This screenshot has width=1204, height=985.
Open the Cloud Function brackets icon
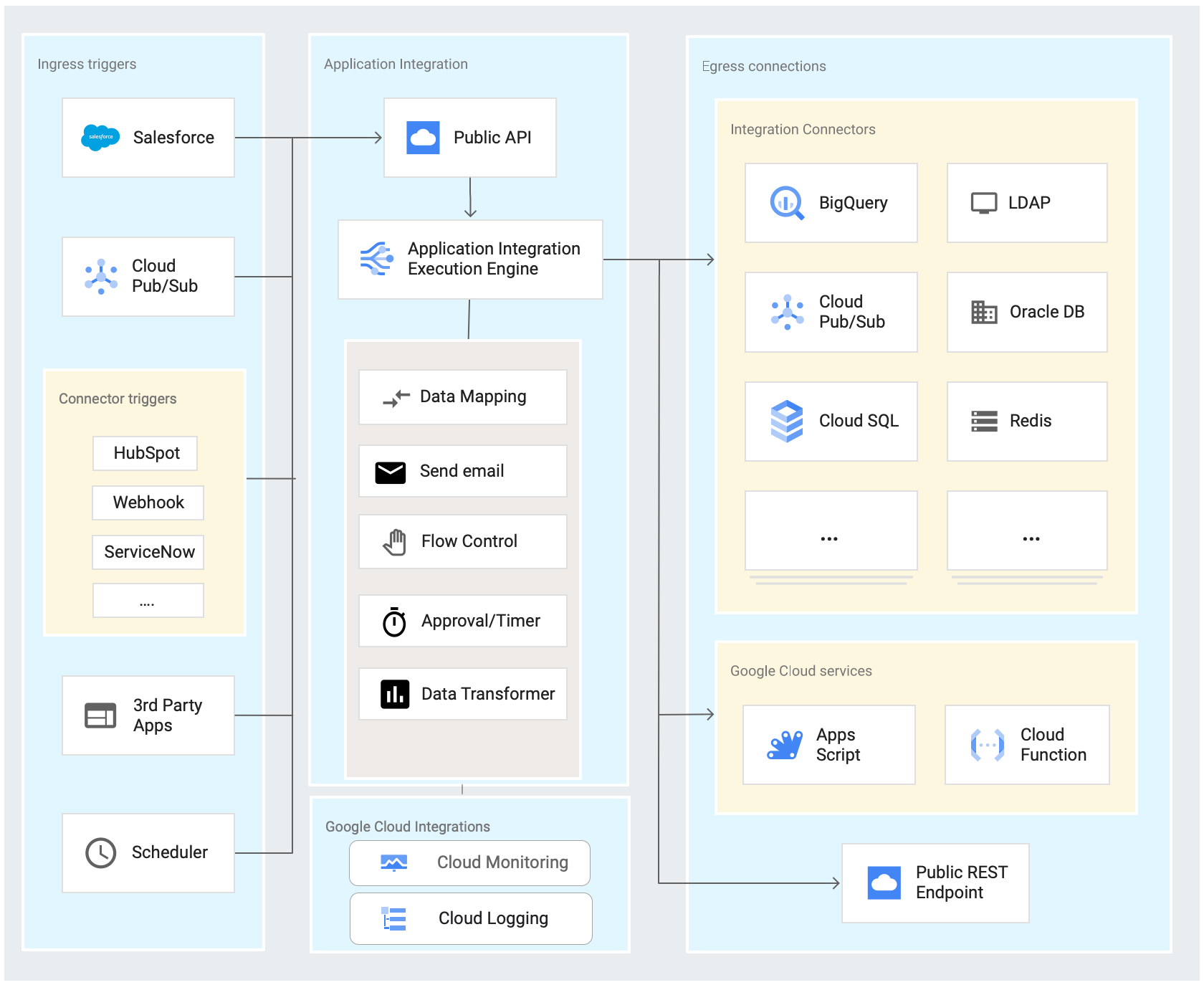coord(987,745)
